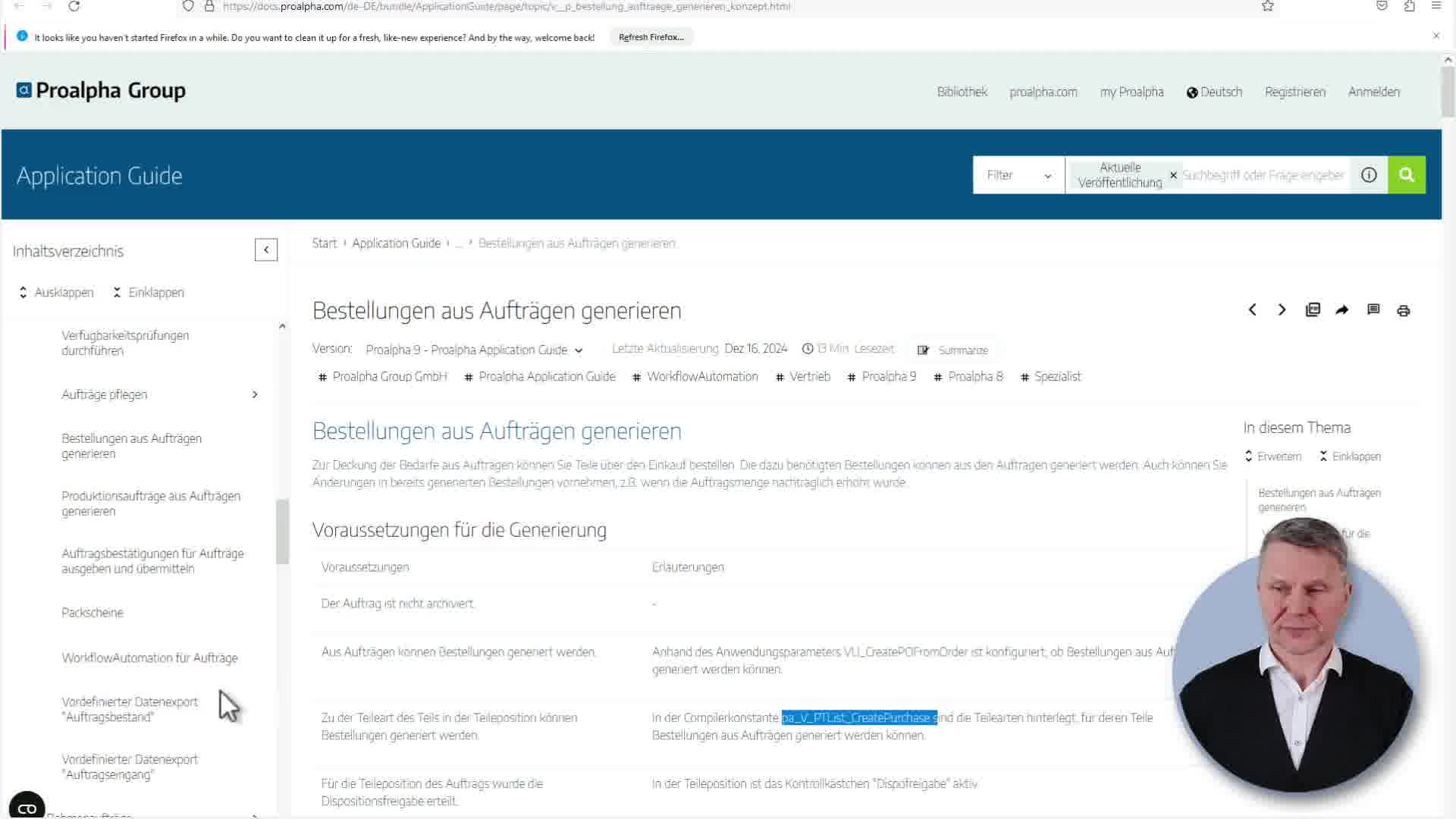This screenshot has width=1456, height=819.
Task: Change language via the Deutsch globe selector
Action: [x=1214, y=92]
